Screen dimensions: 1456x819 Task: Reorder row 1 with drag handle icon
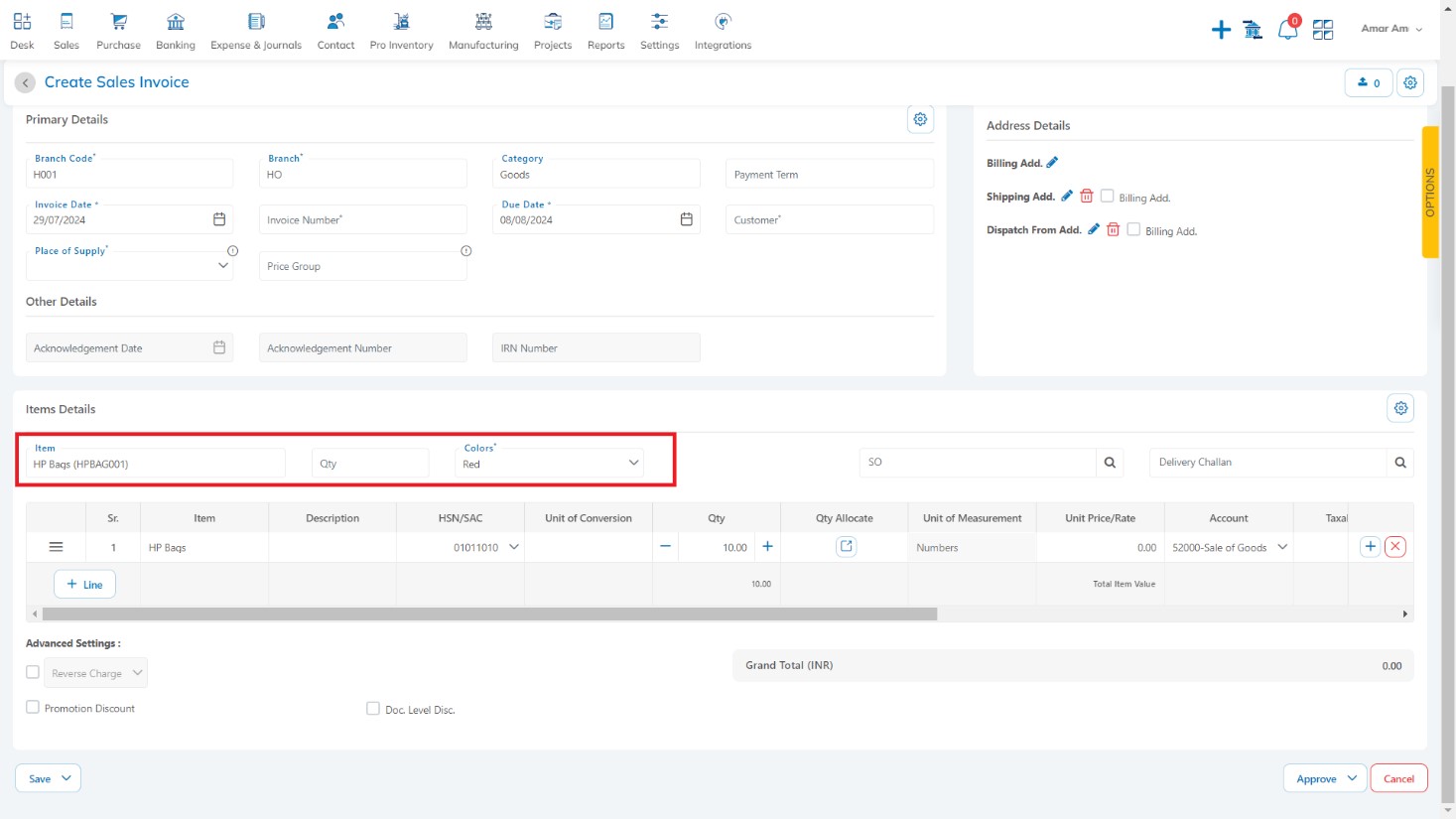tap(56, 547)
